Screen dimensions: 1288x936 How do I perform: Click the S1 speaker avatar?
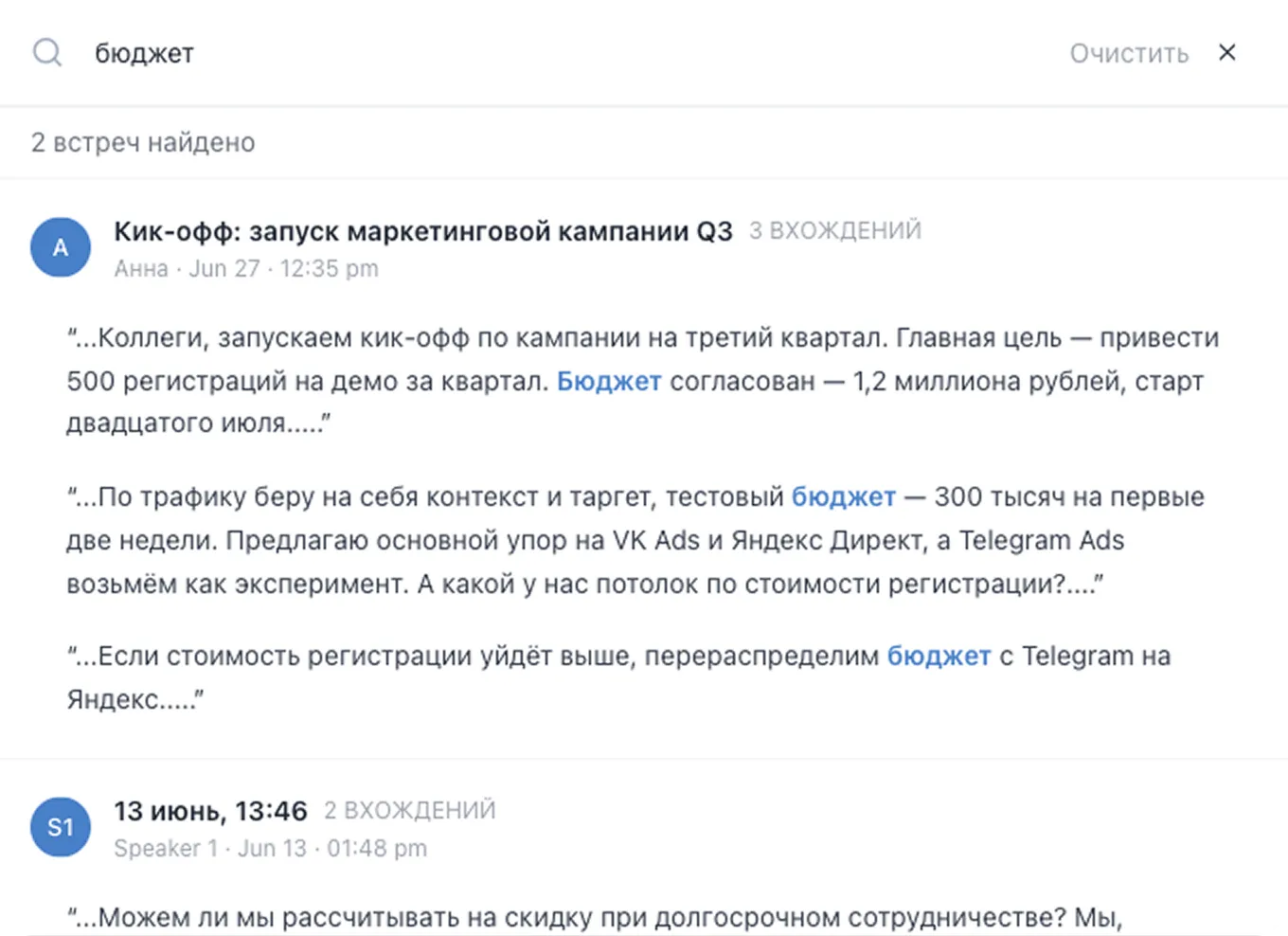coord(61,827)
